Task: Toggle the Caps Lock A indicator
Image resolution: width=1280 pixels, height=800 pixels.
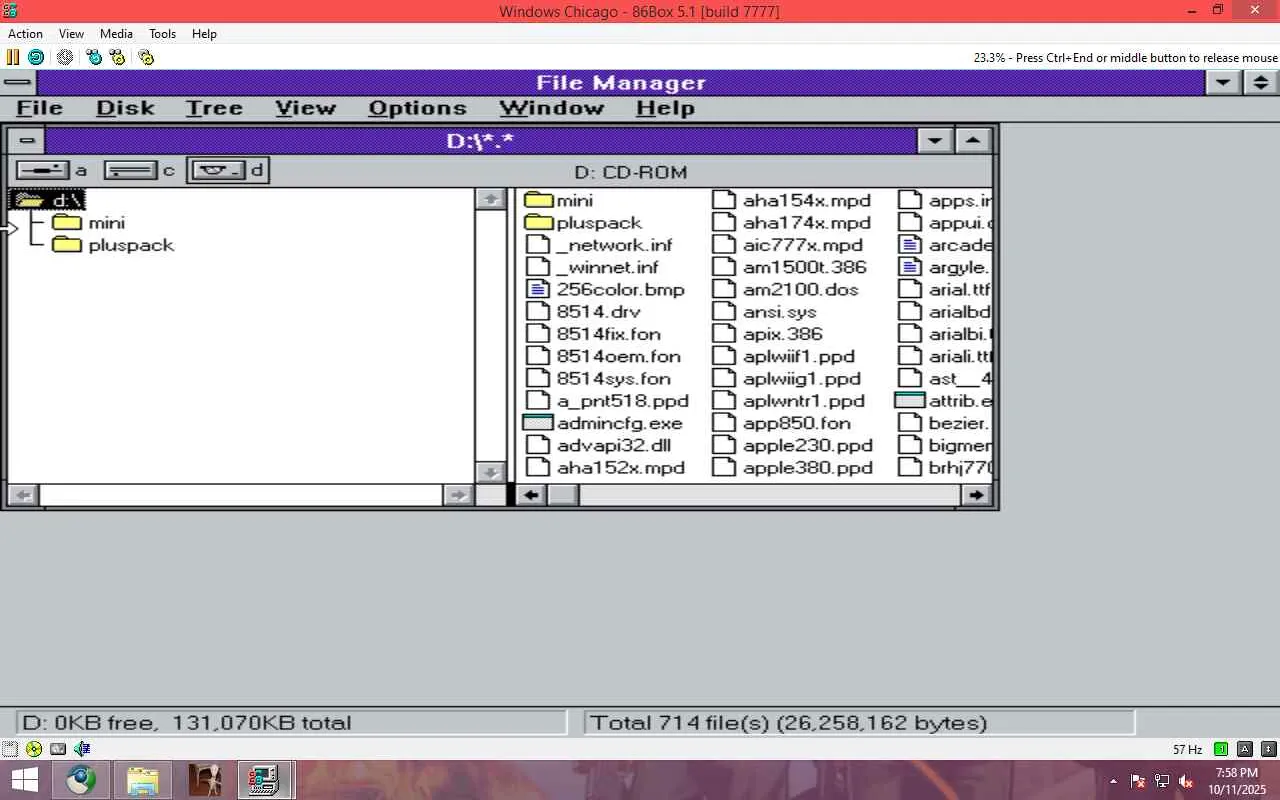Action: [1245, 749]
